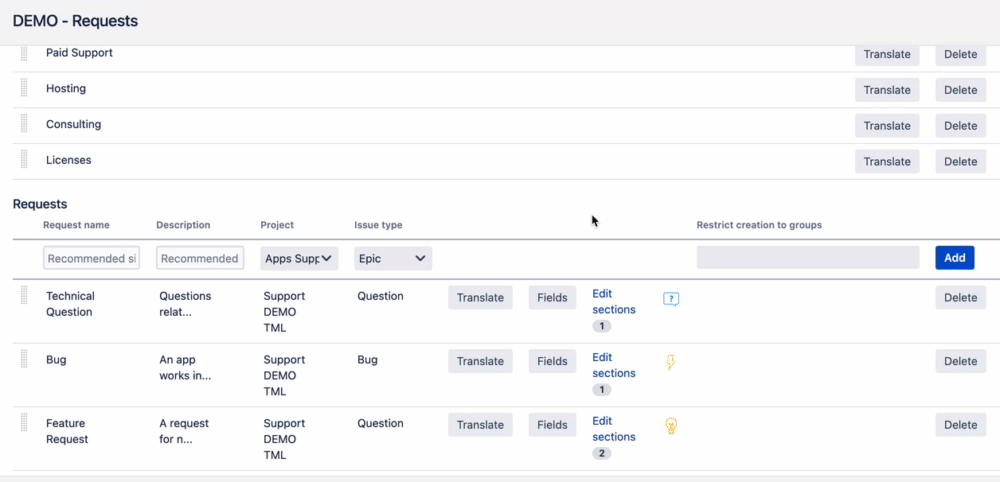Grab the drag handle beside Feature Request
Image resolution: width=1000 pixels, height=482 pixels.
tap(24, 424)
